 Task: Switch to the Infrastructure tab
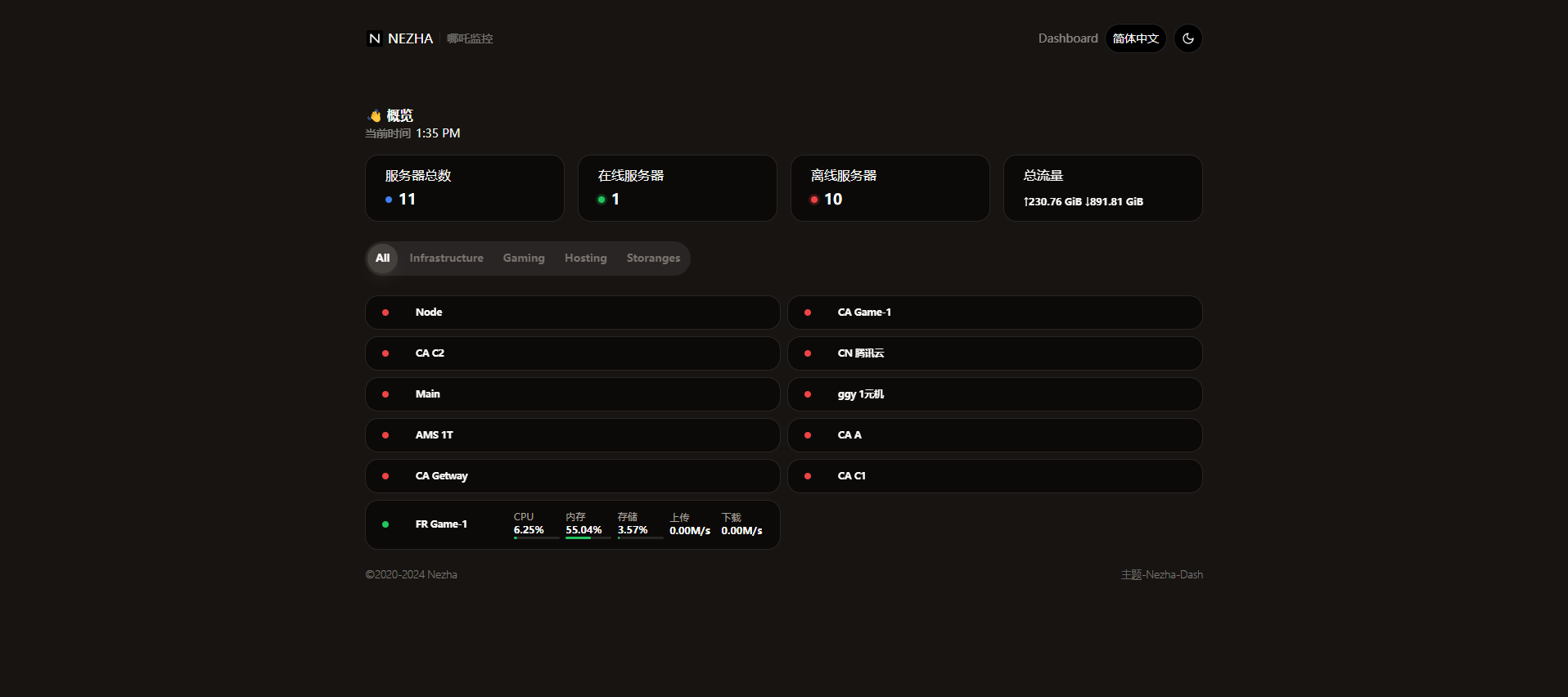[x=446, y=259]
